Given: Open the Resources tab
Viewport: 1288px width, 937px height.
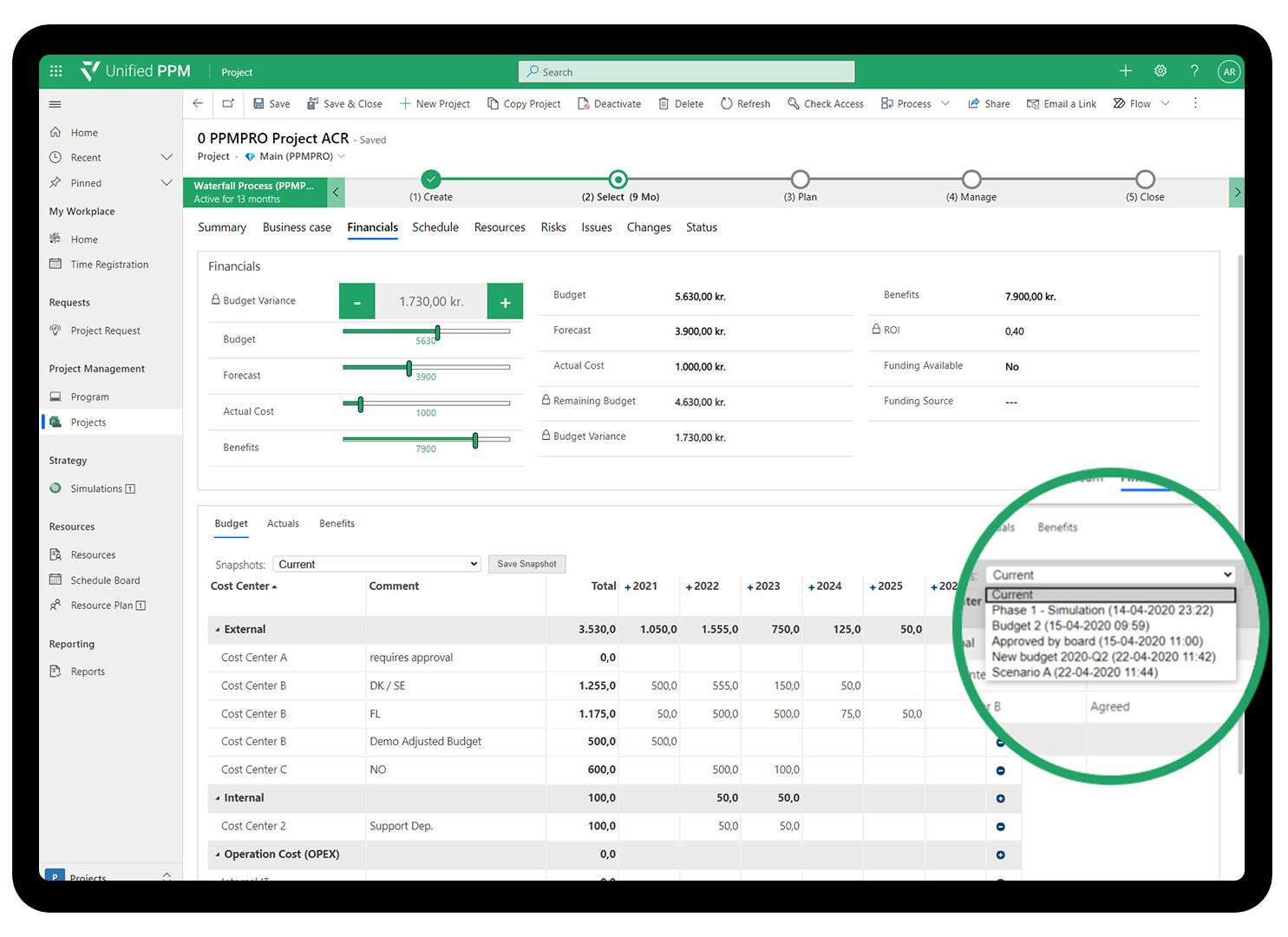Looking at the screenshot, I should click(500, 227).
